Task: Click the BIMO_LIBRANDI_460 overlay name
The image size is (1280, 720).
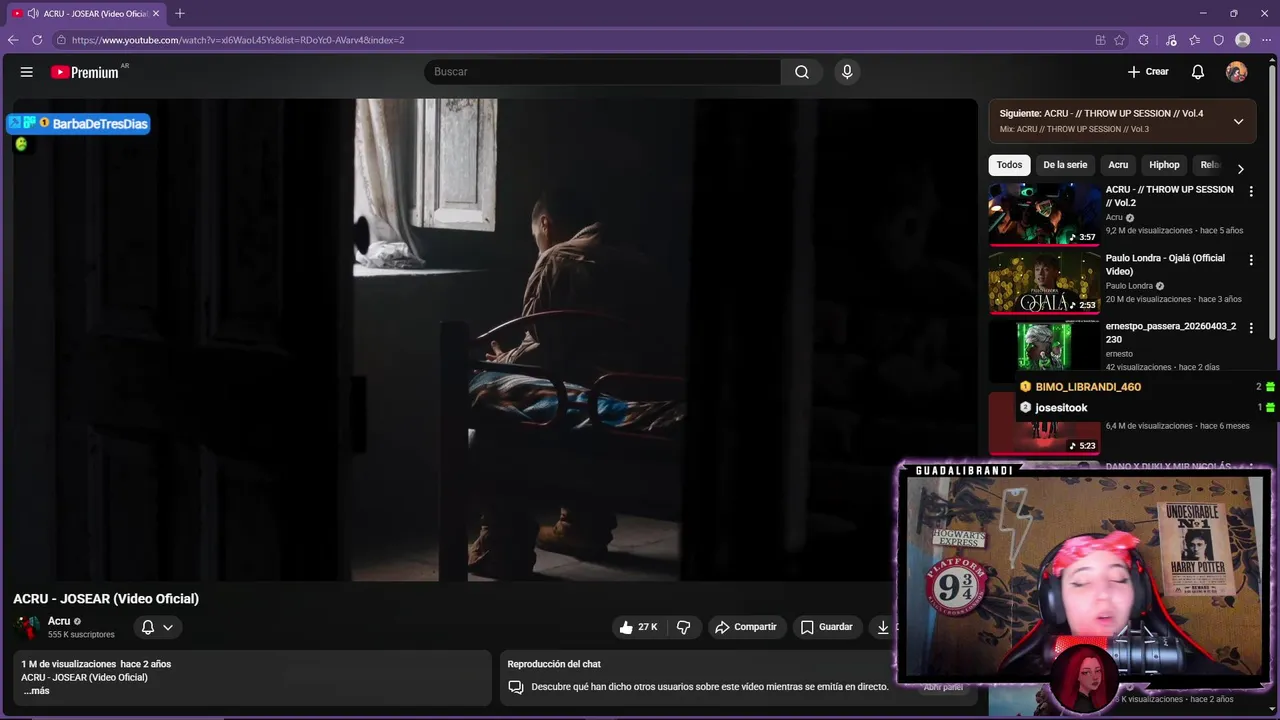Action: 1088,387
